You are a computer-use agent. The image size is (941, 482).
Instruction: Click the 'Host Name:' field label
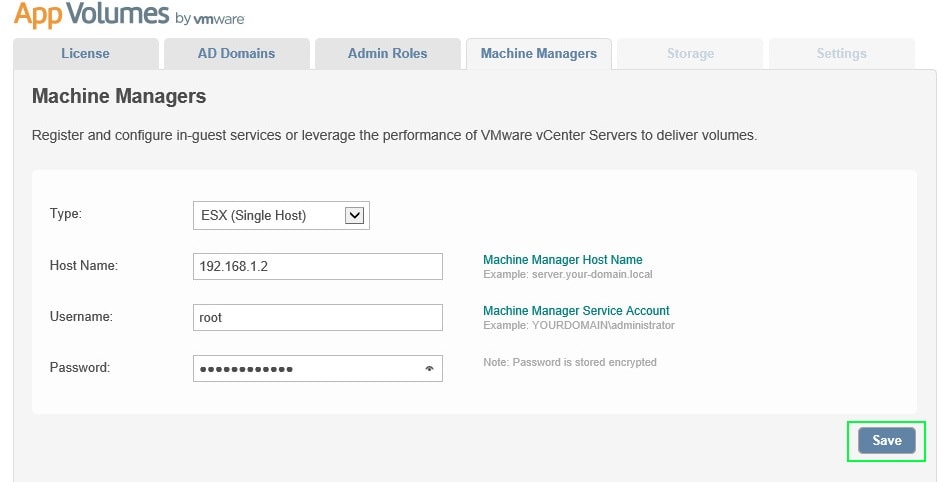pos(84,265)
